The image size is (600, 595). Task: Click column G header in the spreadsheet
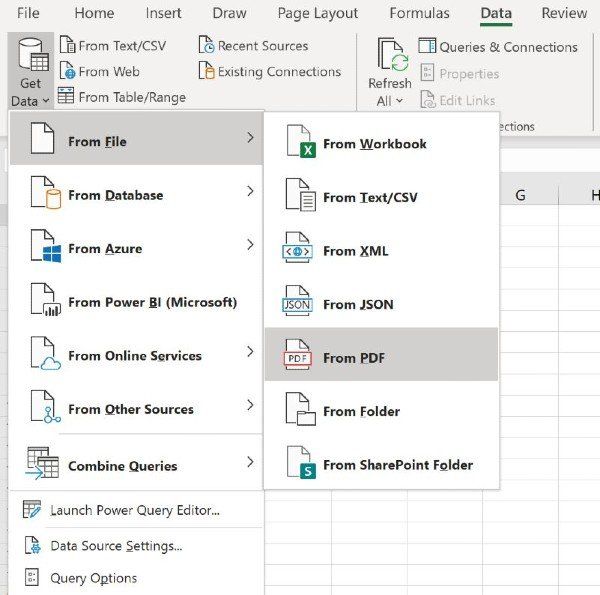(520, 195)
